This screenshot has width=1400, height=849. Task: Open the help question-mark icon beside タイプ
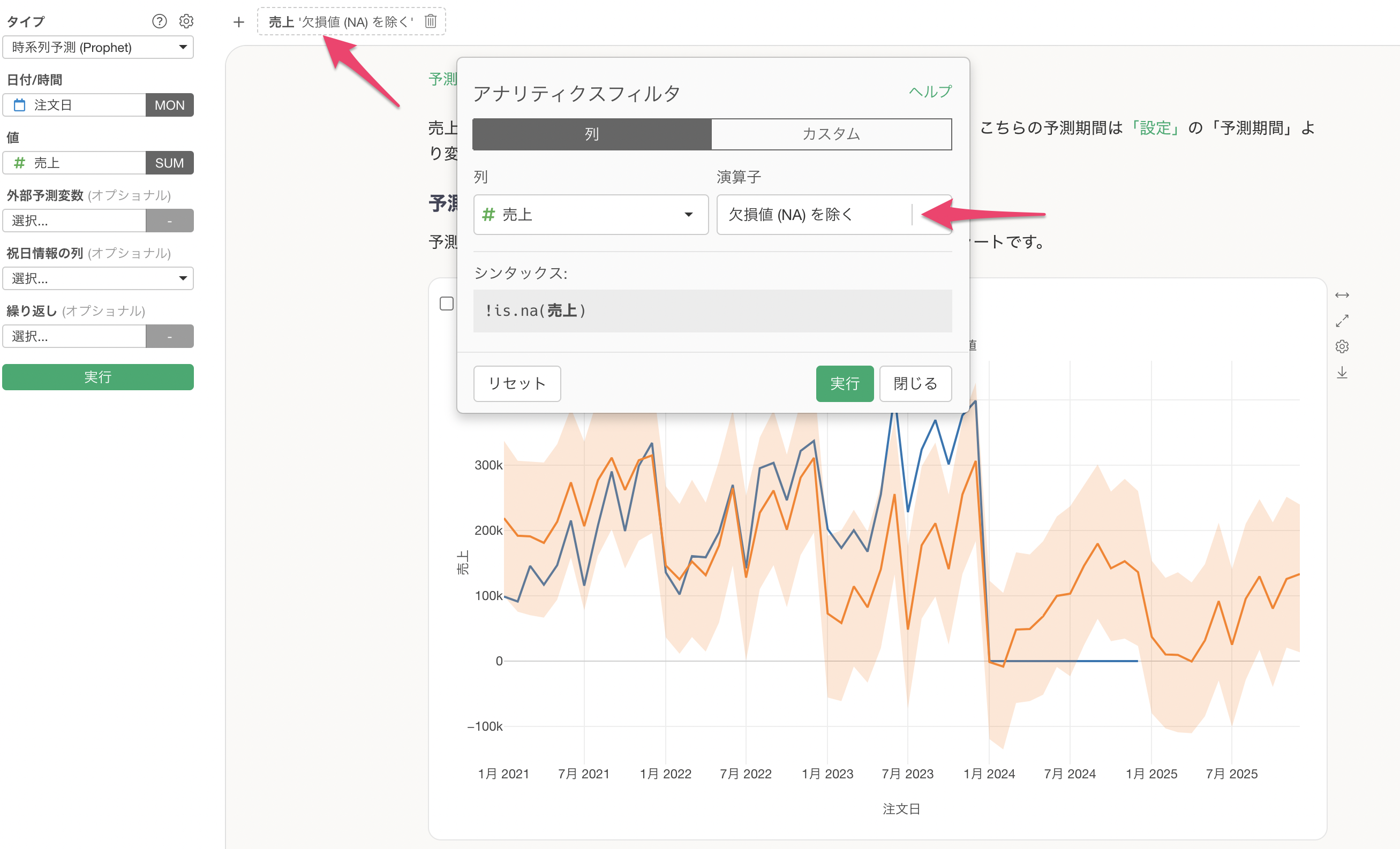tap(159, 21)
